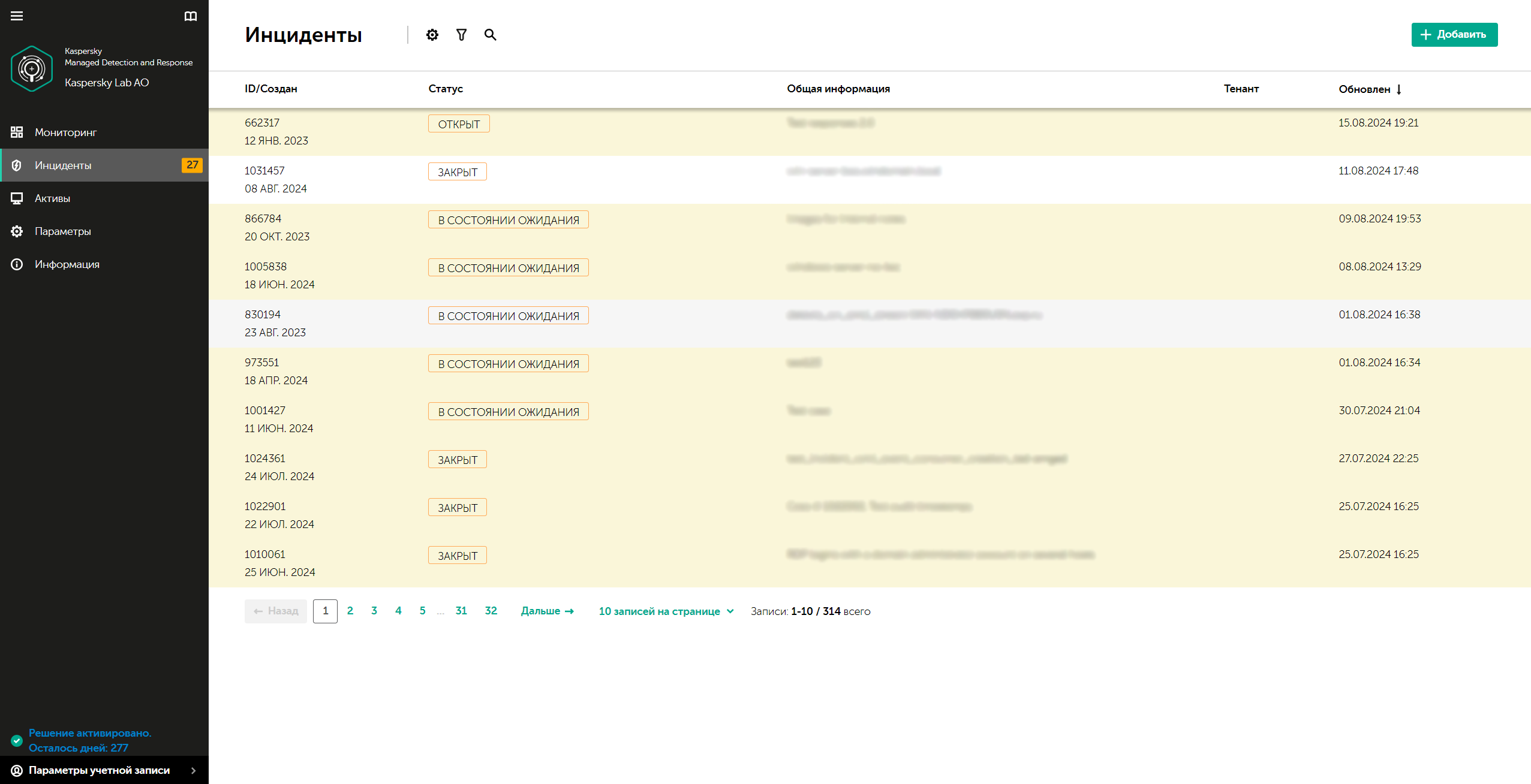
Task: Jump to page 3
Action: tap(374, 611)
